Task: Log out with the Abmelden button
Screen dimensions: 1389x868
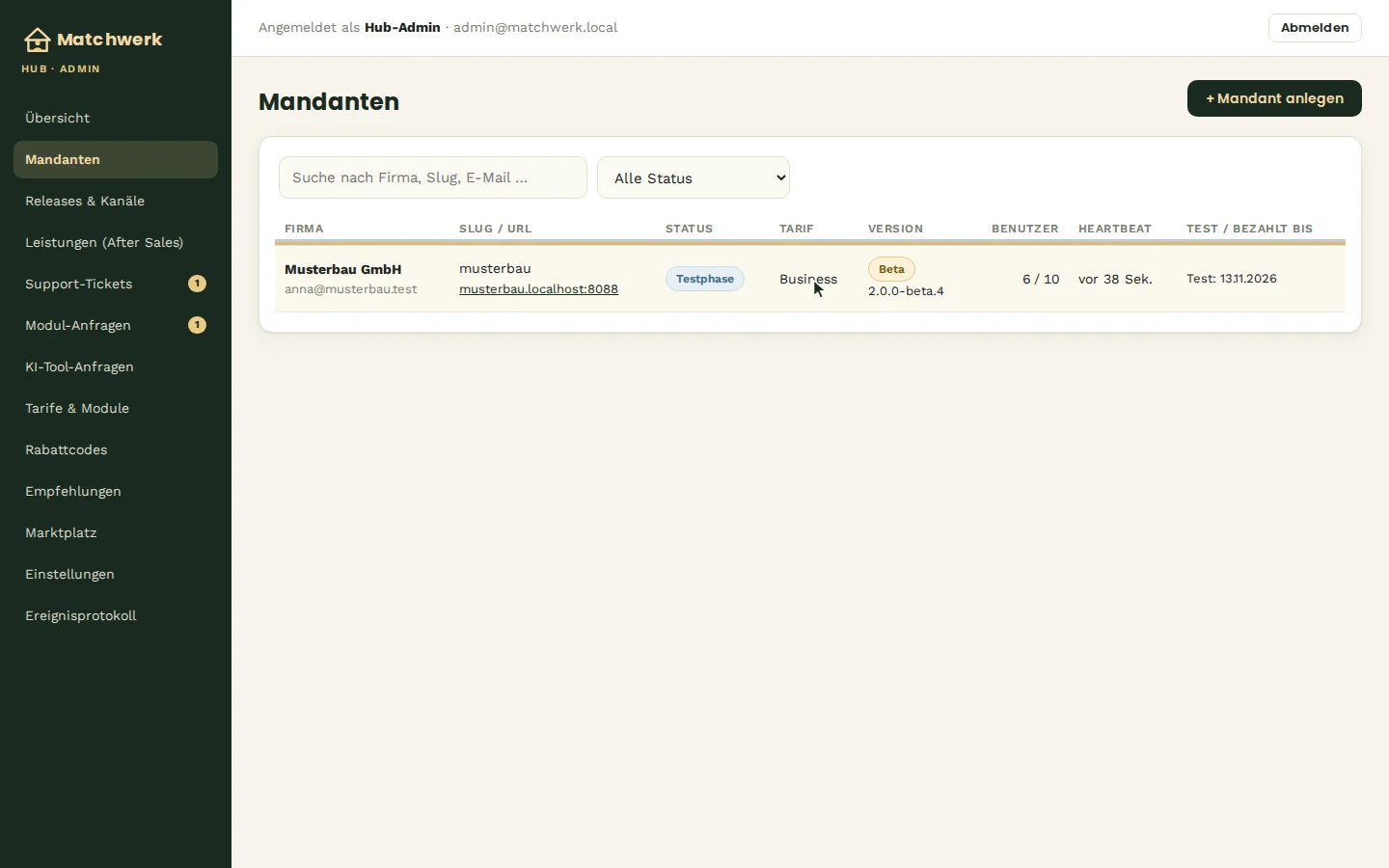Action: [x=1315, y=28]
